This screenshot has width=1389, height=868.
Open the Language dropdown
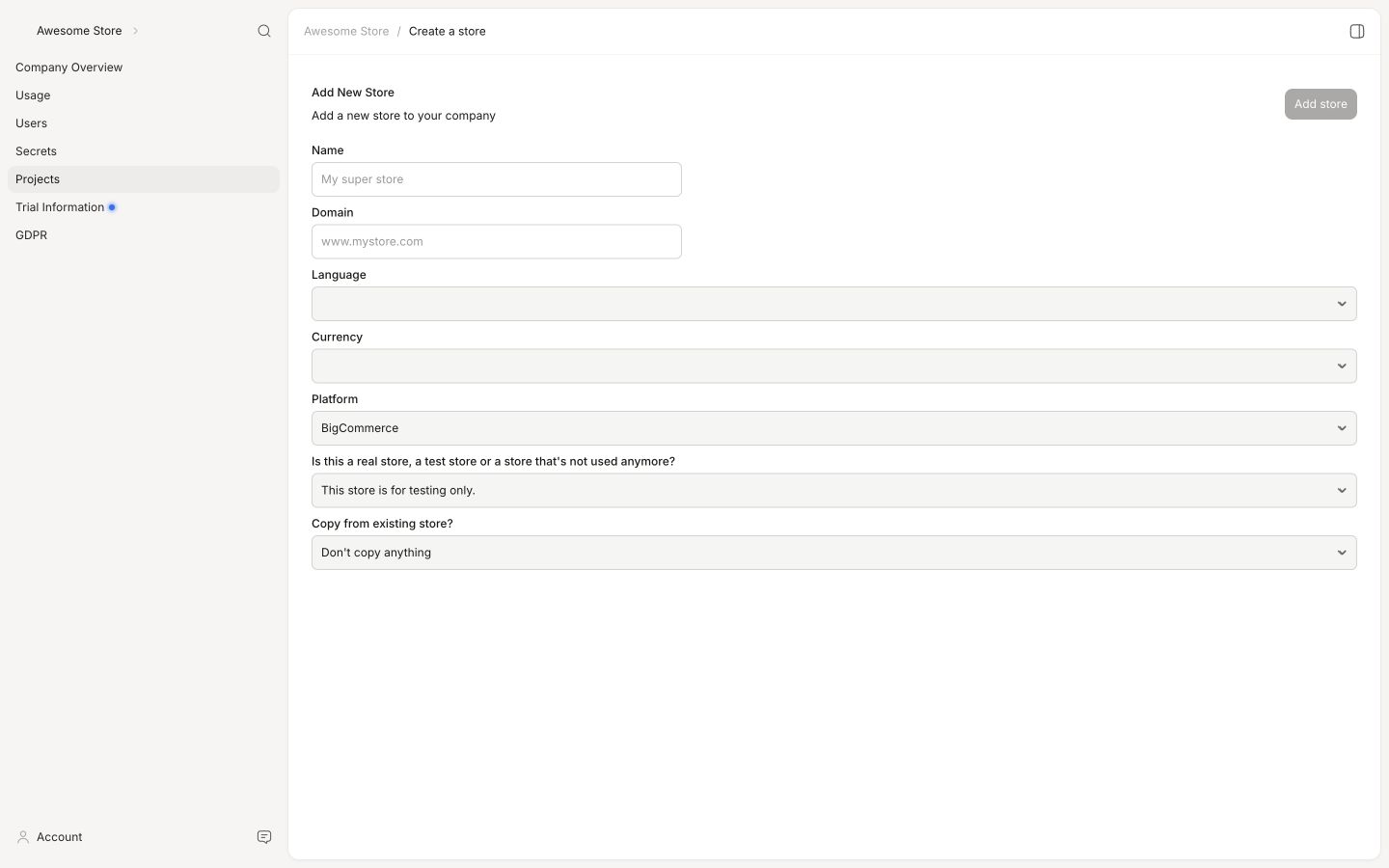click(x=833, y=304)
